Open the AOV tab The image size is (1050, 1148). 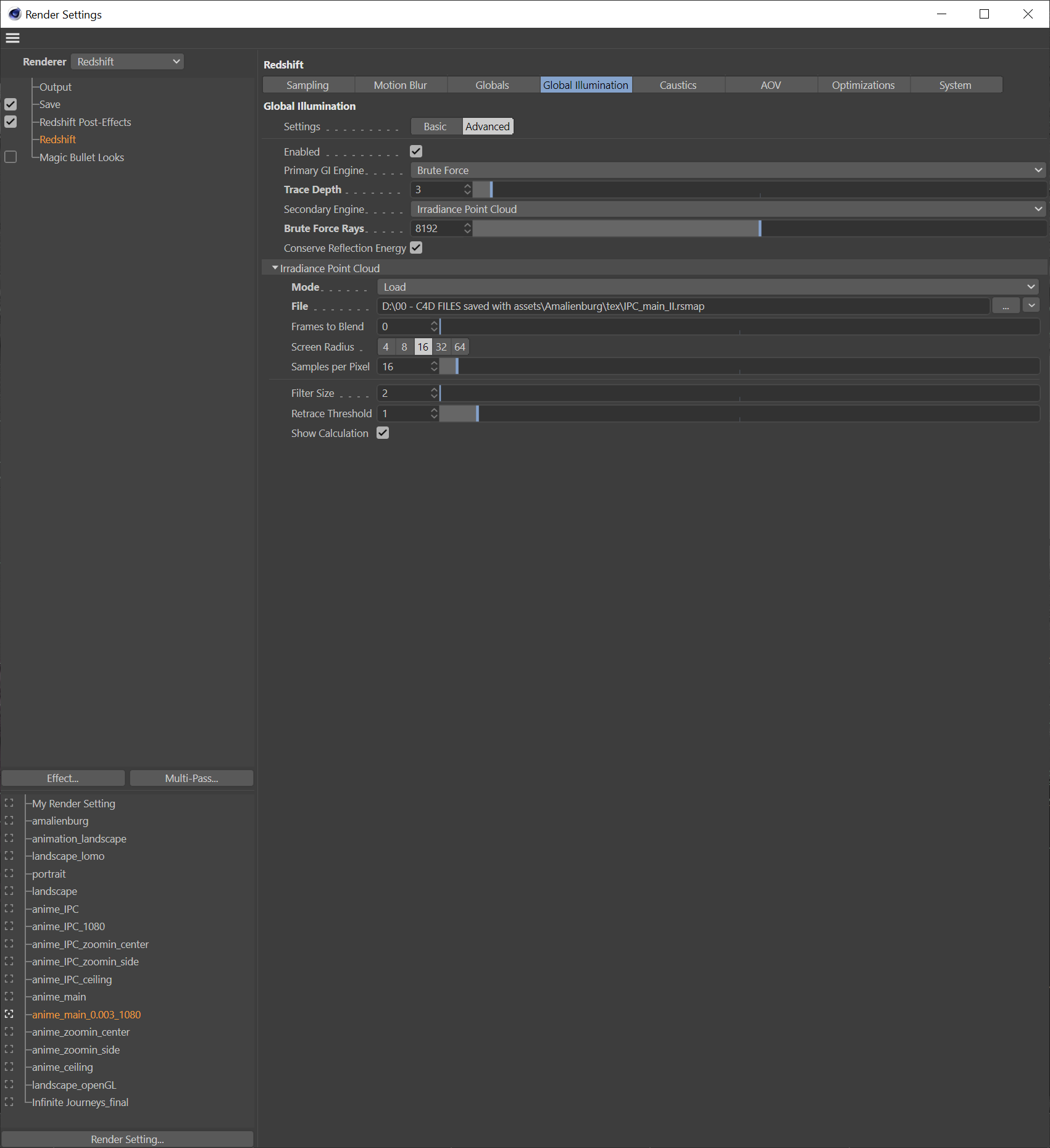click(x=771, y=85)
